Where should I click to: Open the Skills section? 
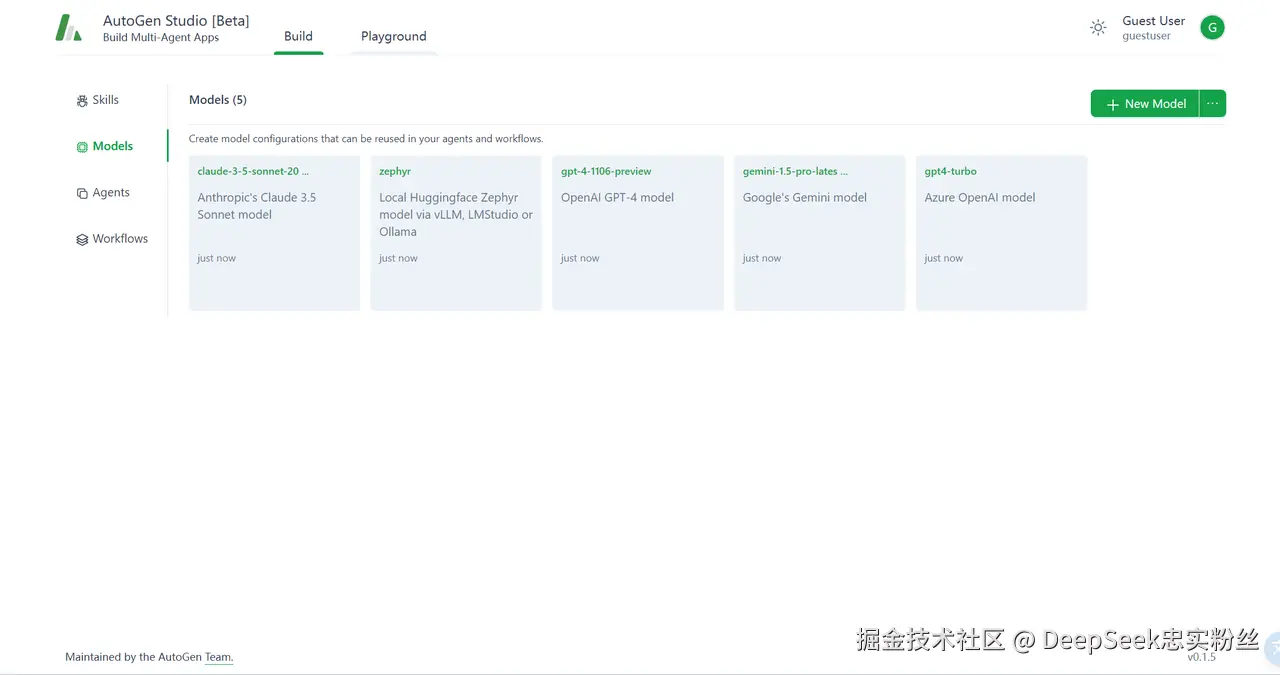point(106,100)
